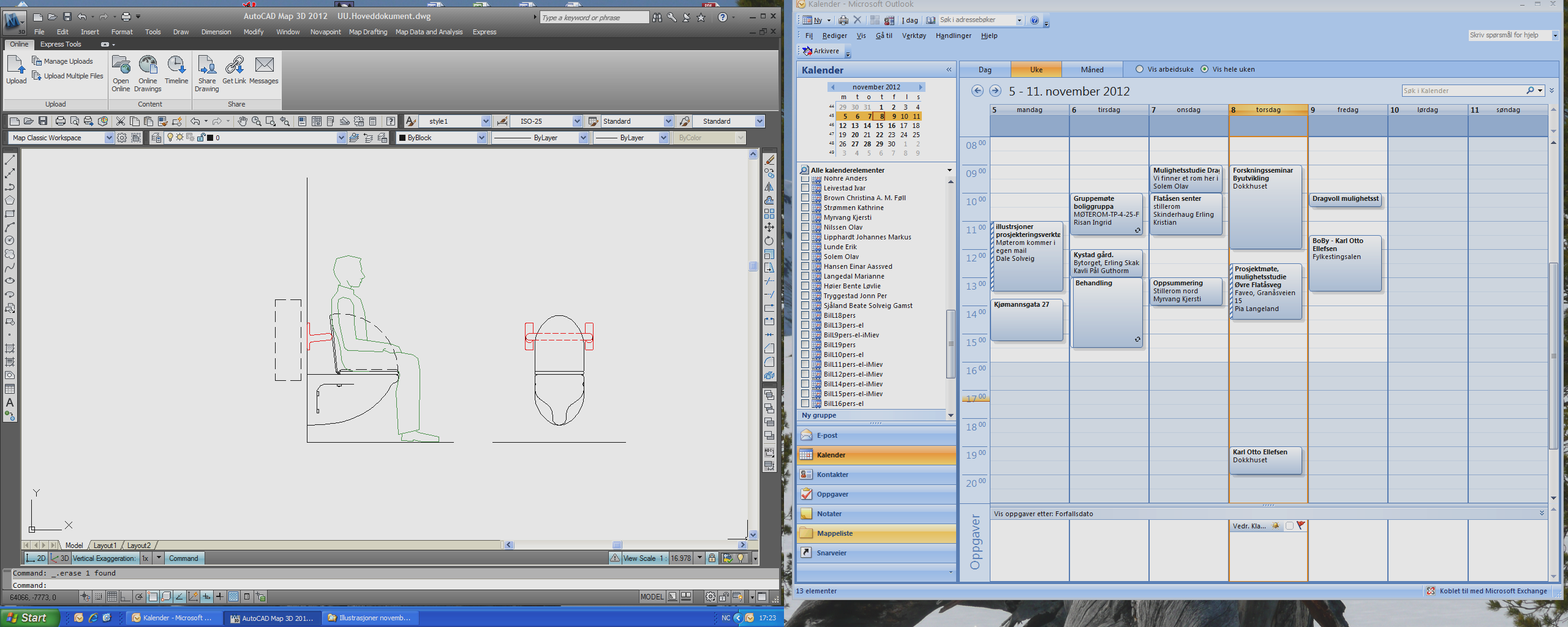Image resolution: width=1568 pixels, height=627 pixels.
Task: Open the style1 text style dropdown
Action: point(486,121)
